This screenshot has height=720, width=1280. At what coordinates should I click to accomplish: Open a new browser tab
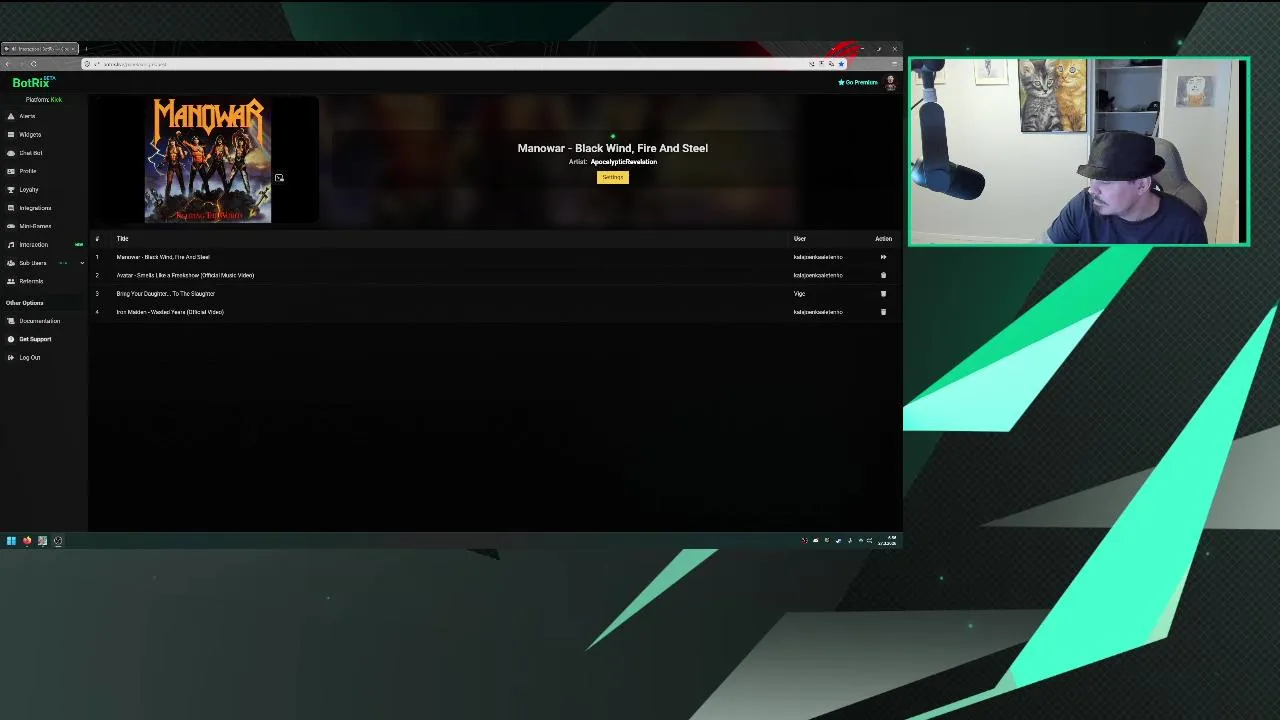pyautogui.click(x=86, y=49)
